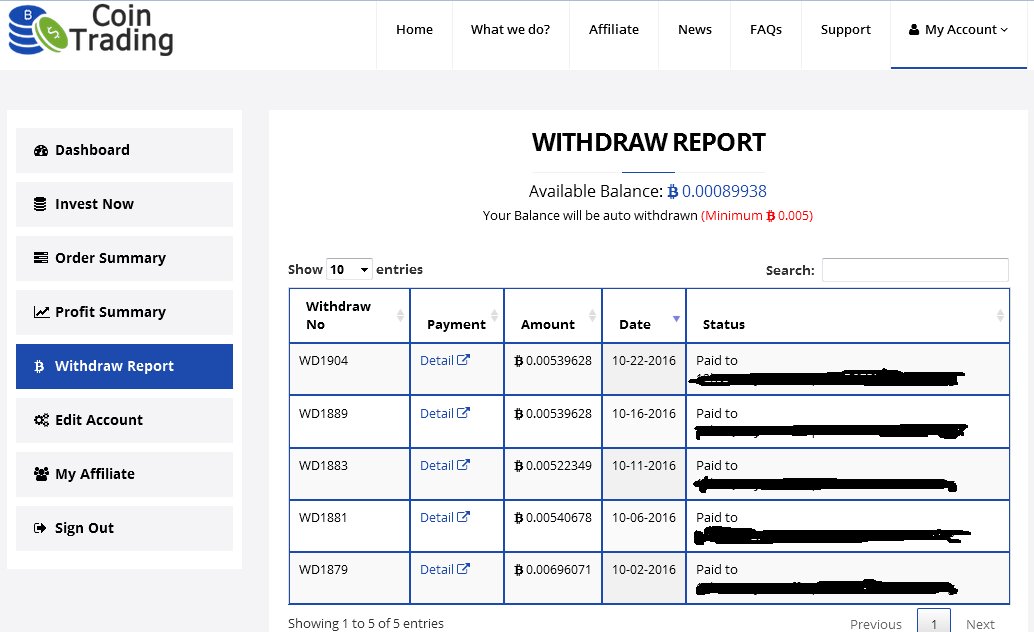
Task: Open Edit Account in the sidebar
Action: tap(124, 420)
